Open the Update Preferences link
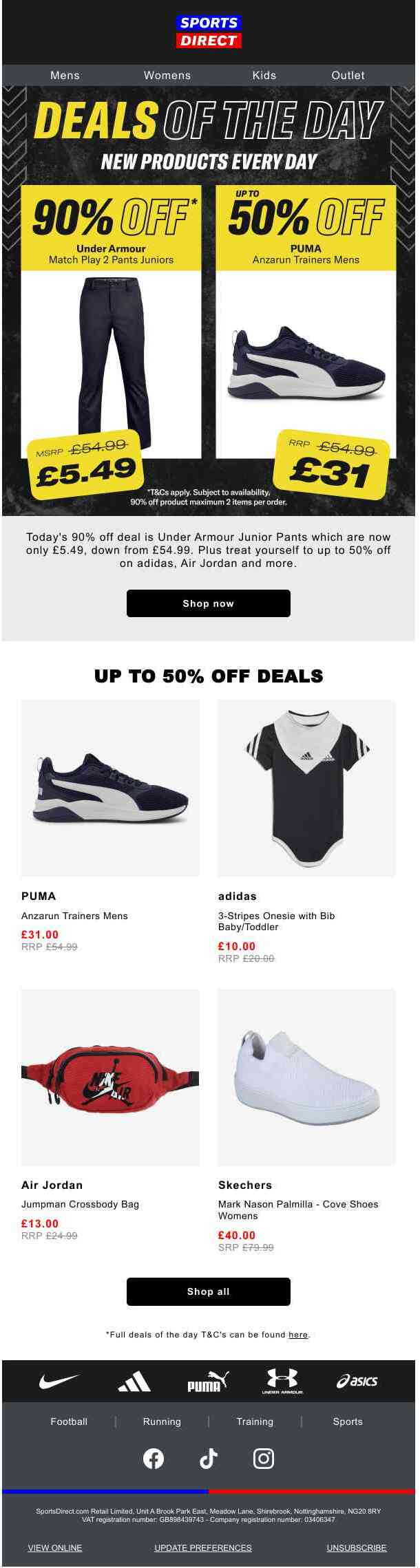 point(203,1547)
